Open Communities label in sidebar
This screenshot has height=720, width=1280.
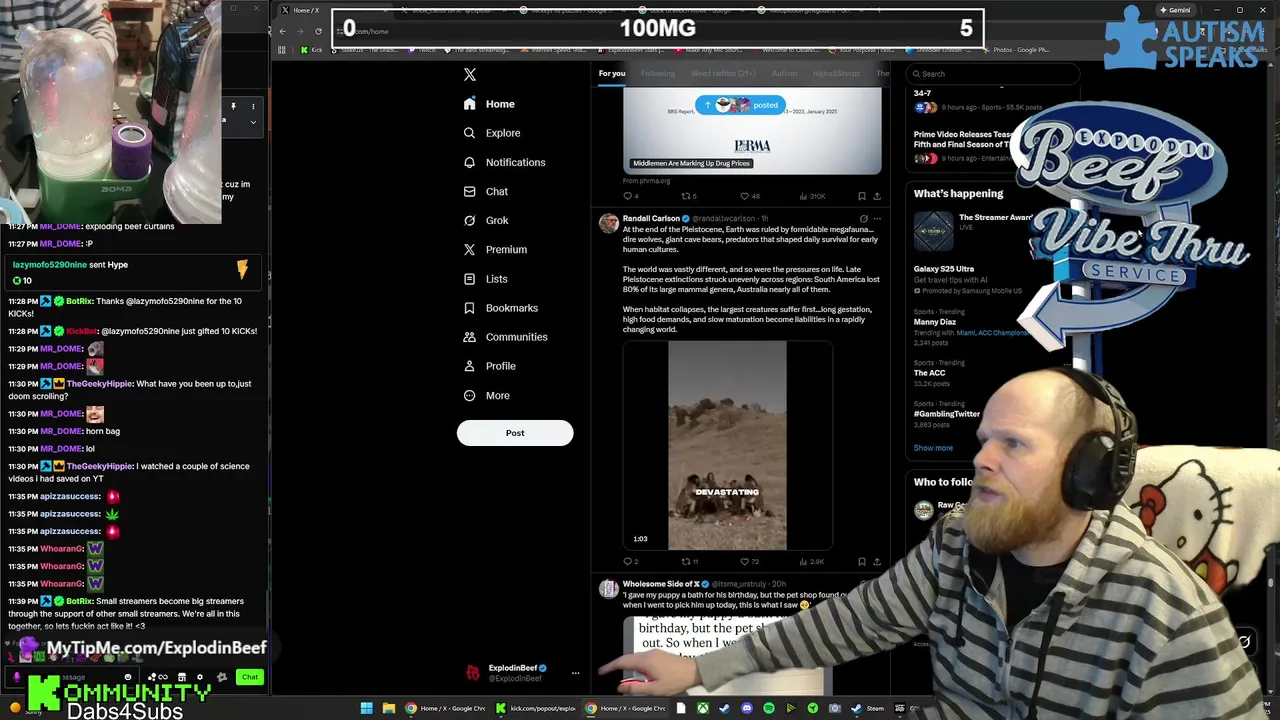point(516,337)
